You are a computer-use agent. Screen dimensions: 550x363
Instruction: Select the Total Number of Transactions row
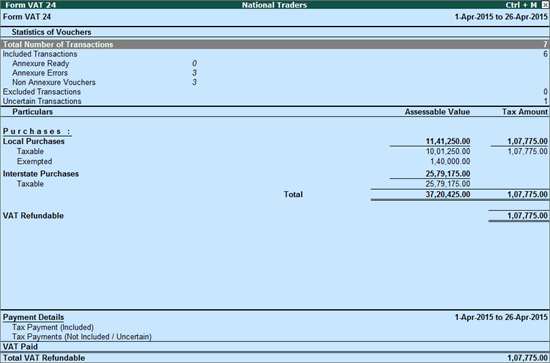click(x=275, y=44)
